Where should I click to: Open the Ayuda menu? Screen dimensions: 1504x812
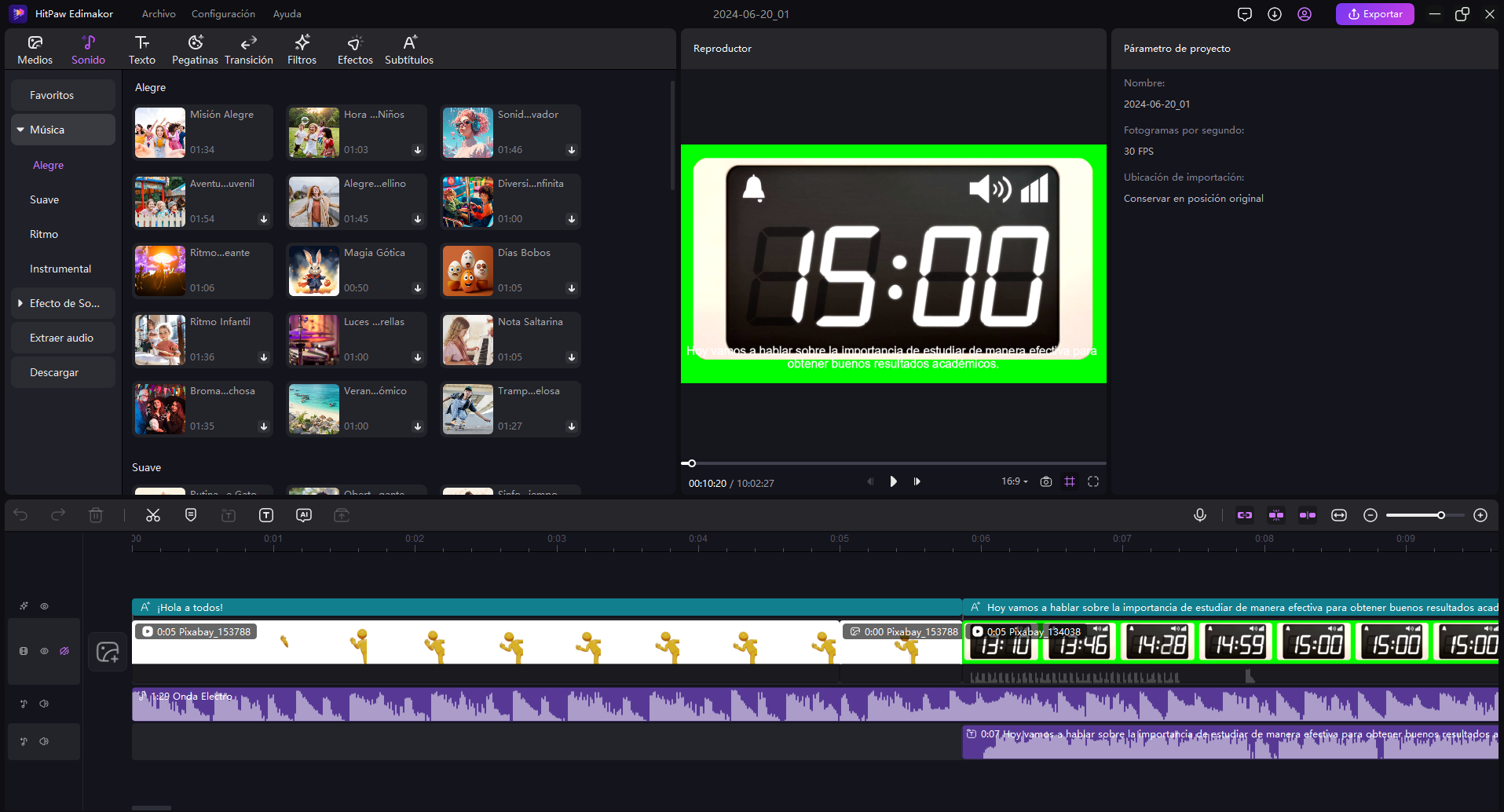tap(287, 13)
